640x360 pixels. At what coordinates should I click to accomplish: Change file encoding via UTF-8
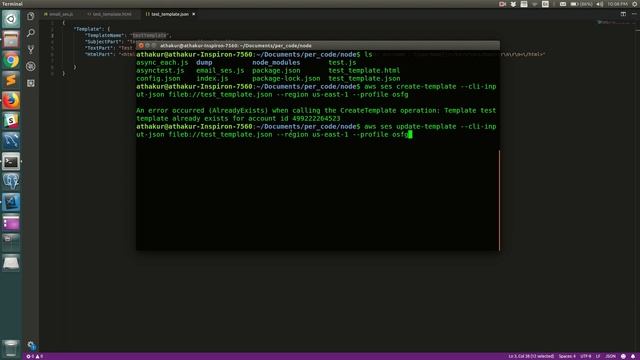[586, 356]
